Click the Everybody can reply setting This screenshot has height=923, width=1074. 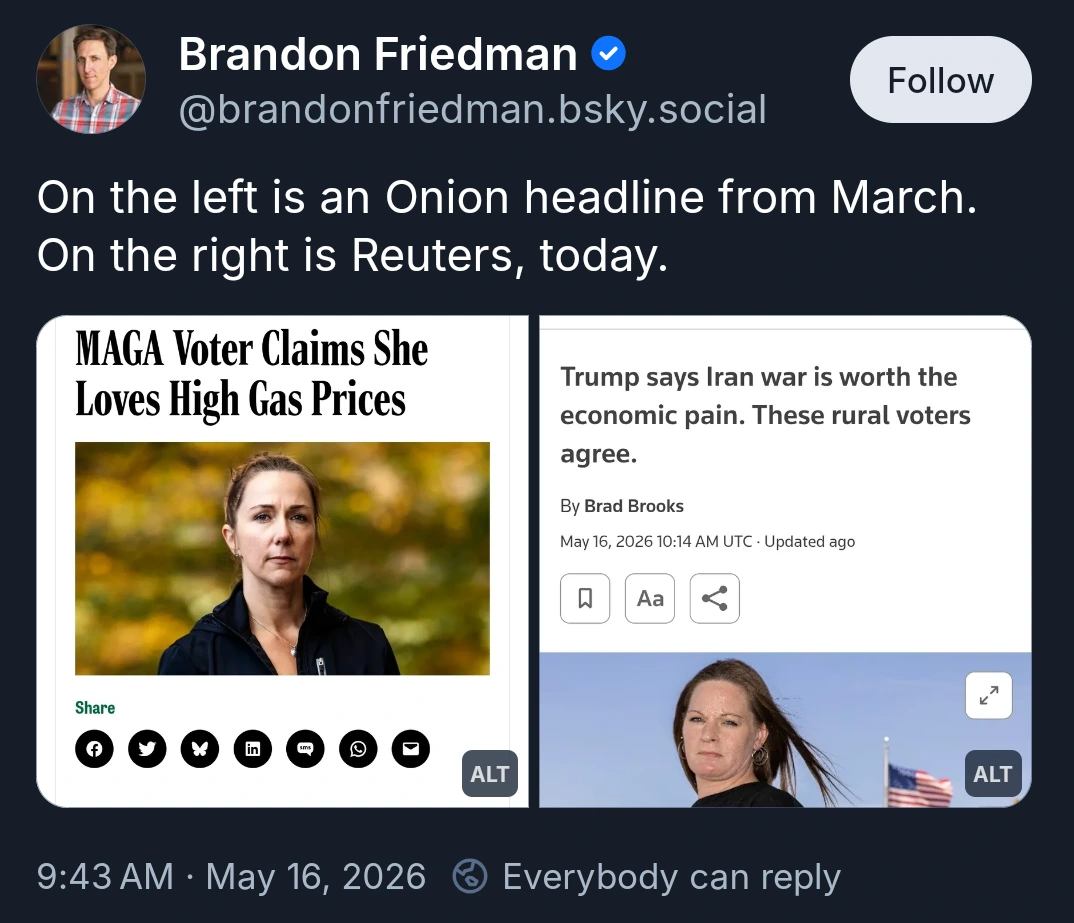pyautogui.click(x=647, y=877)
